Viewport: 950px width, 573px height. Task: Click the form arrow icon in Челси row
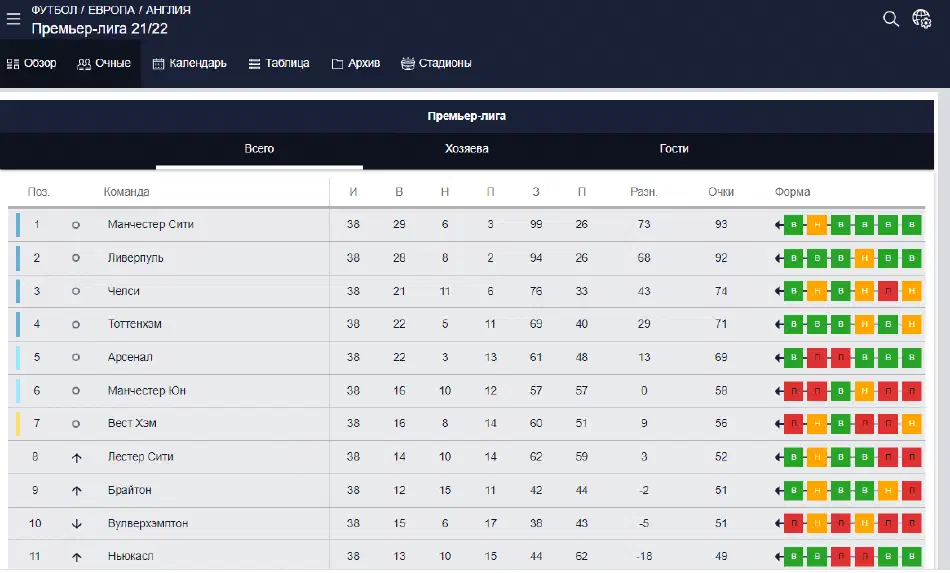(x=779, y=291)
